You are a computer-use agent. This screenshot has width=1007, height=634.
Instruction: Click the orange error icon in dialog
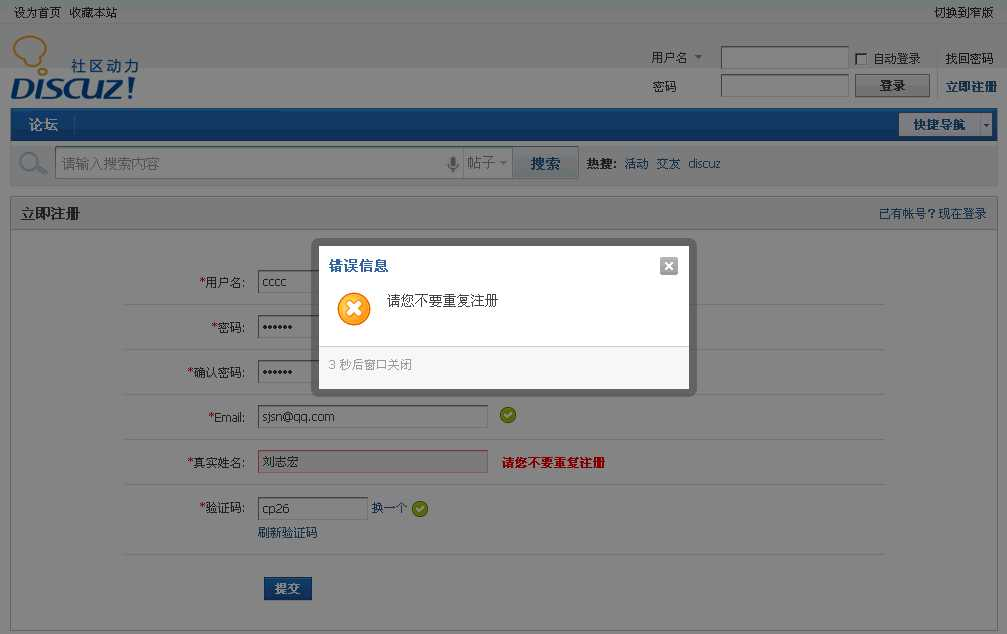pyautogui.click(x=354, y=309)
